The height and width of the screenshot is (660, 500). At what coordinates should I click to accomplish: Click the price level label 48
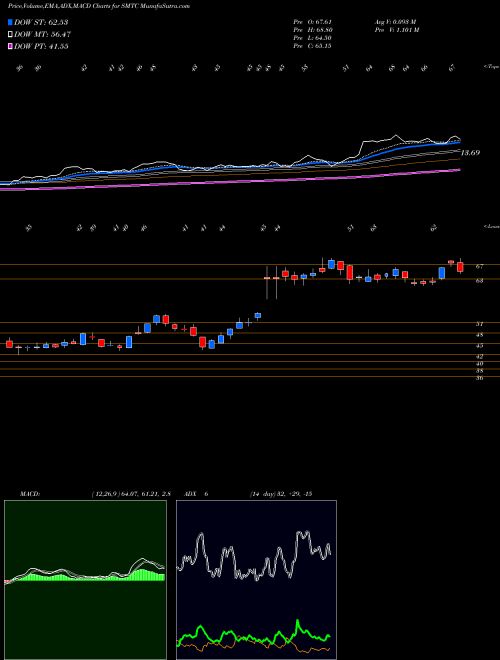pos(479,335)
